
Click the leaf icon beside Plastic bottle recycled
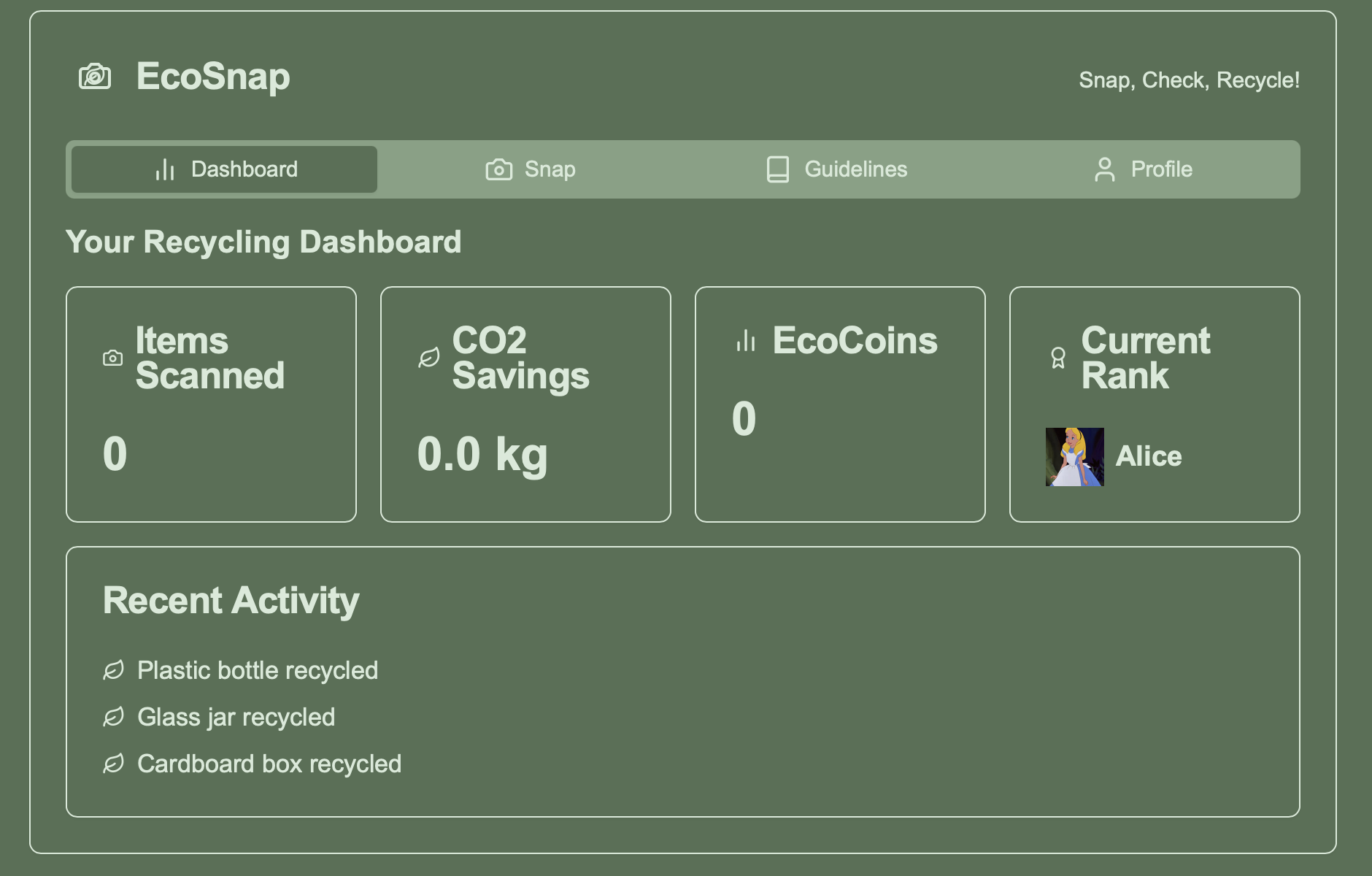point(113,670)
